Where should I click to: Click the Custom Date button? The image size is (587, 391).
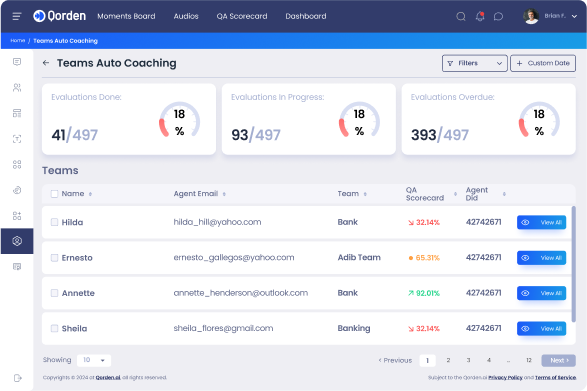(543, 63)
